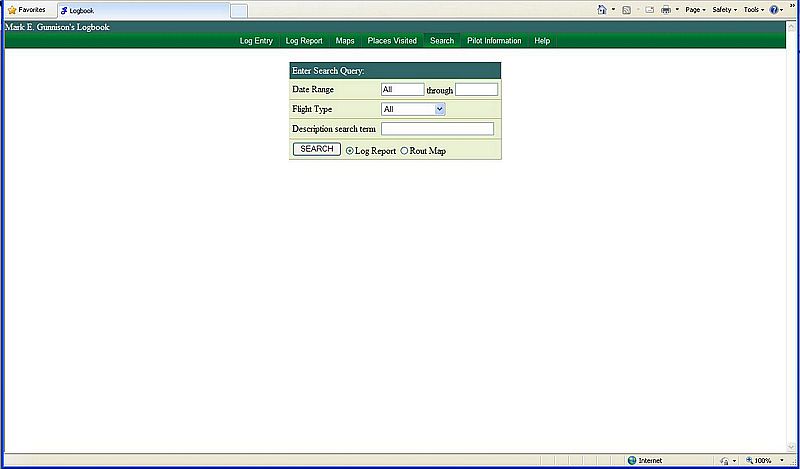The width and height of the screenshot is (800, 469).
Task: Go to Places Visited page
Action: pos(392,41)
